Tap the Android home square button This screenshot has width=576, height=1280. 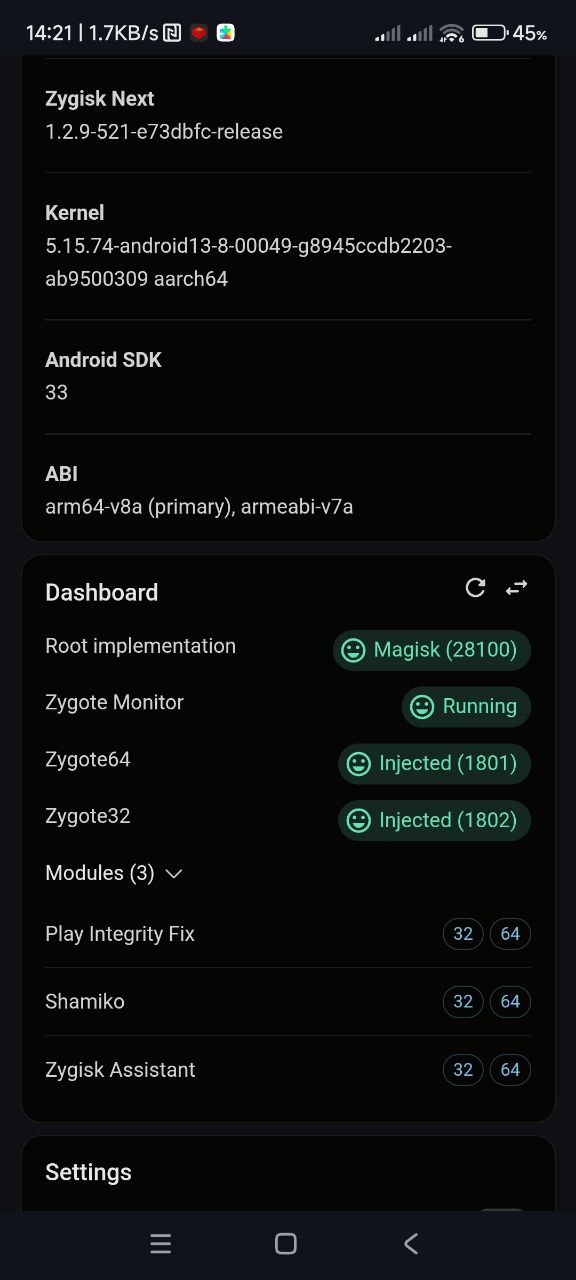point(286,1243)
